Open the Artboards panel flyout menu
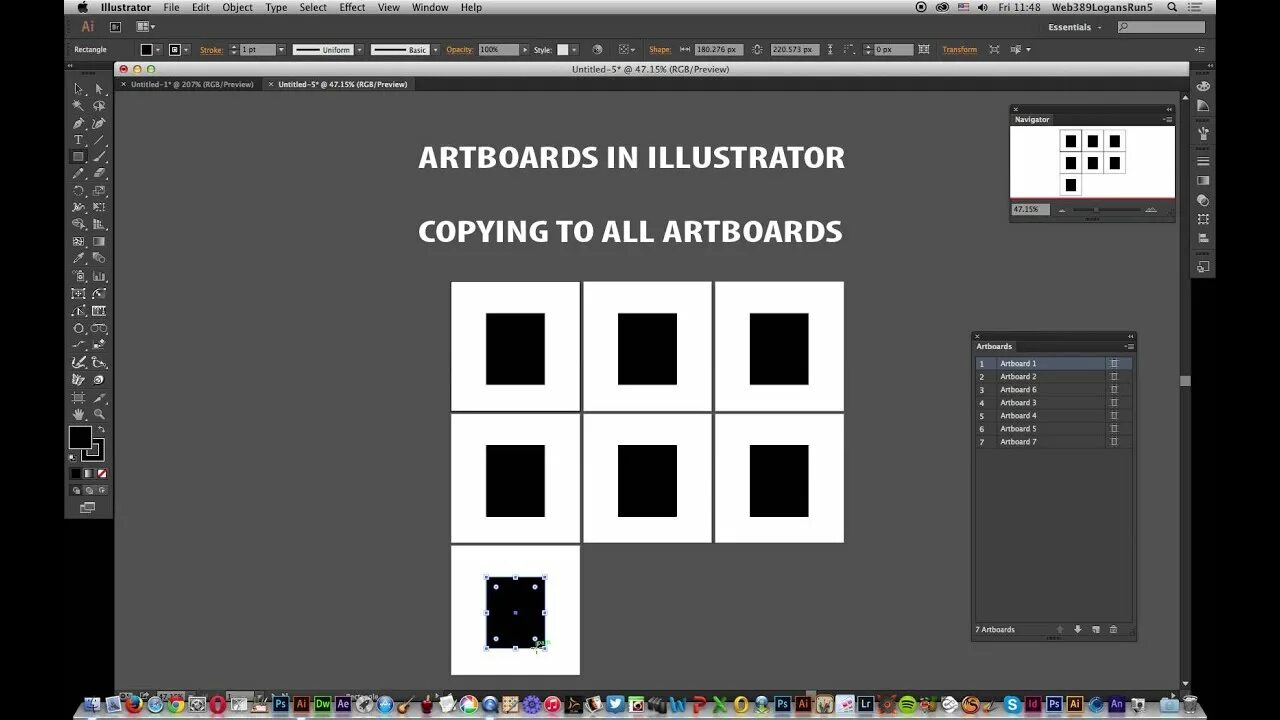 tap(1128, 347)
